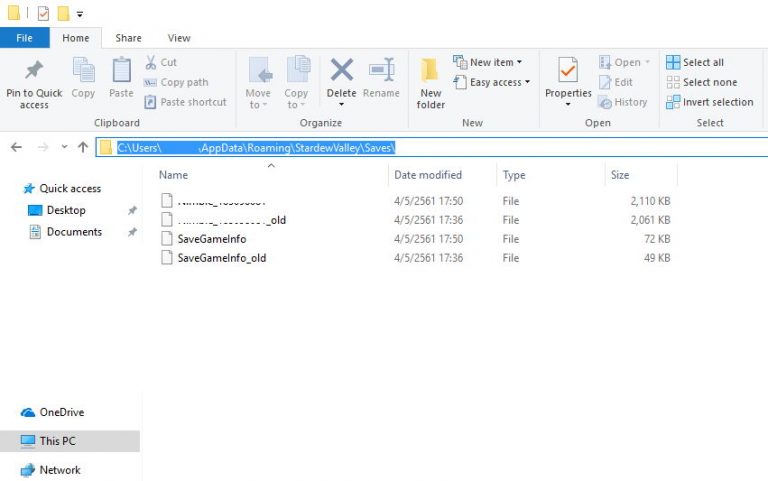
Task: Click the quick toolbar new folder icon
Action: pos(63,13)
